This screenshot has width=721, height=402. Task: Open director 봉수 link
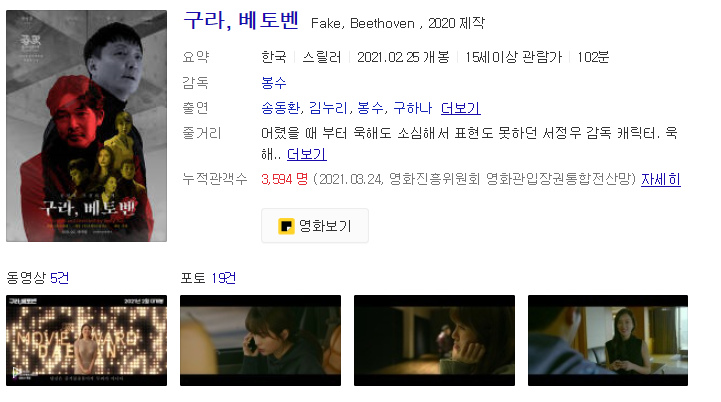[274, 83]
